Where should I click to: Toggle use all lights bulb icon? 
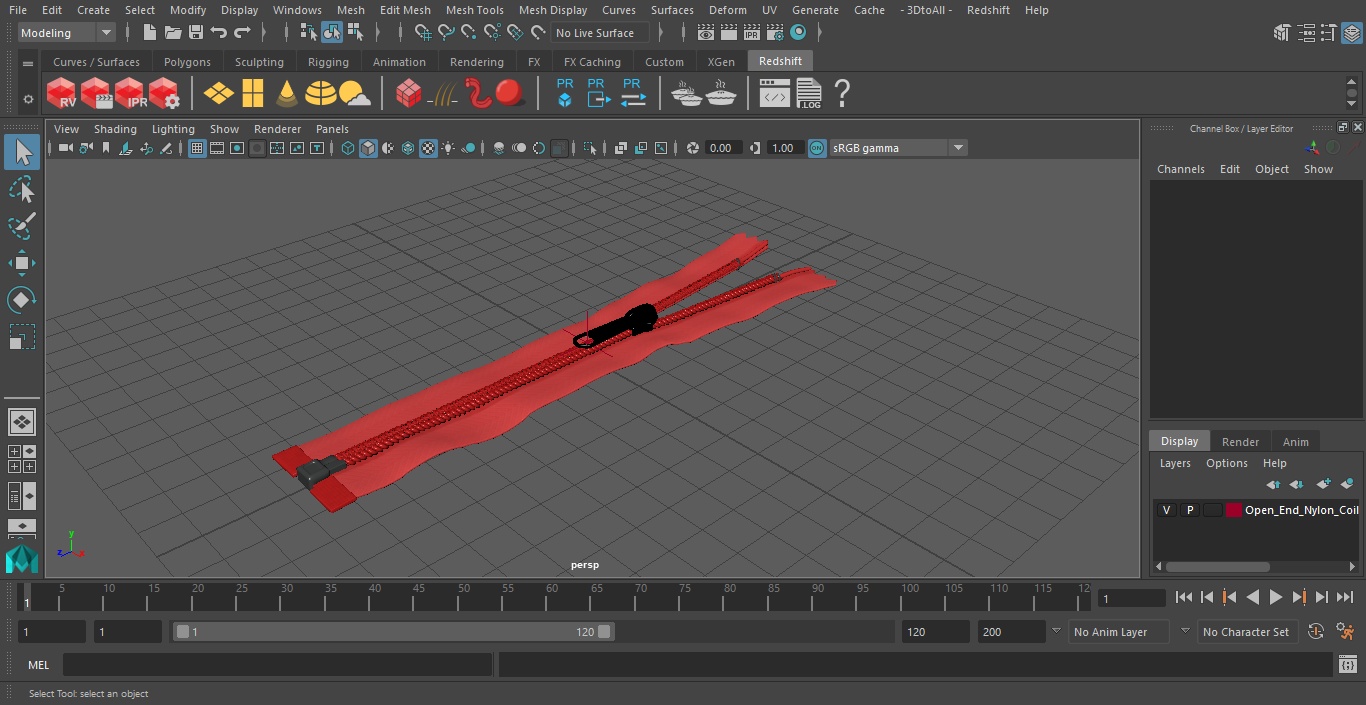point(448,148)
